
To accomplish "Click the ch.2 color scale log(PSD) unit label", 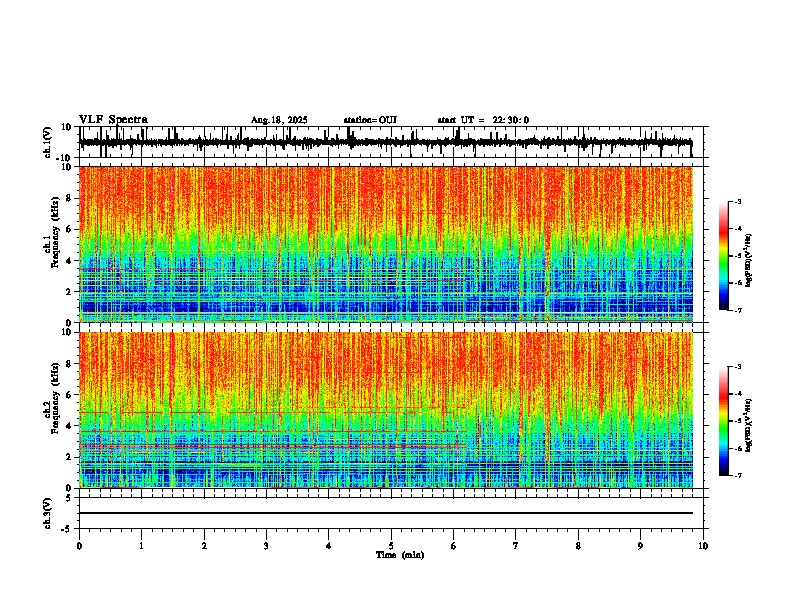I will click(749, 425).
